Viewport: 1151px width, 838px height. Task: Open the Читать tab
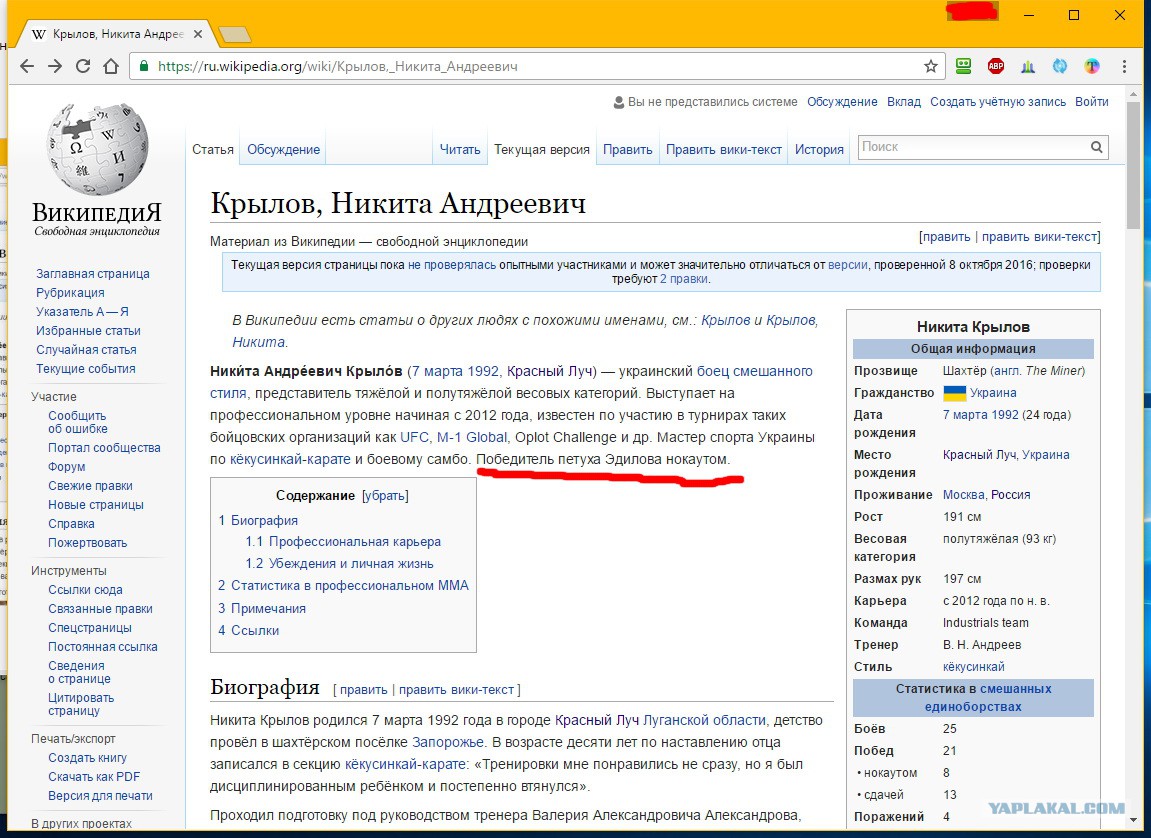tap(460, 150)
